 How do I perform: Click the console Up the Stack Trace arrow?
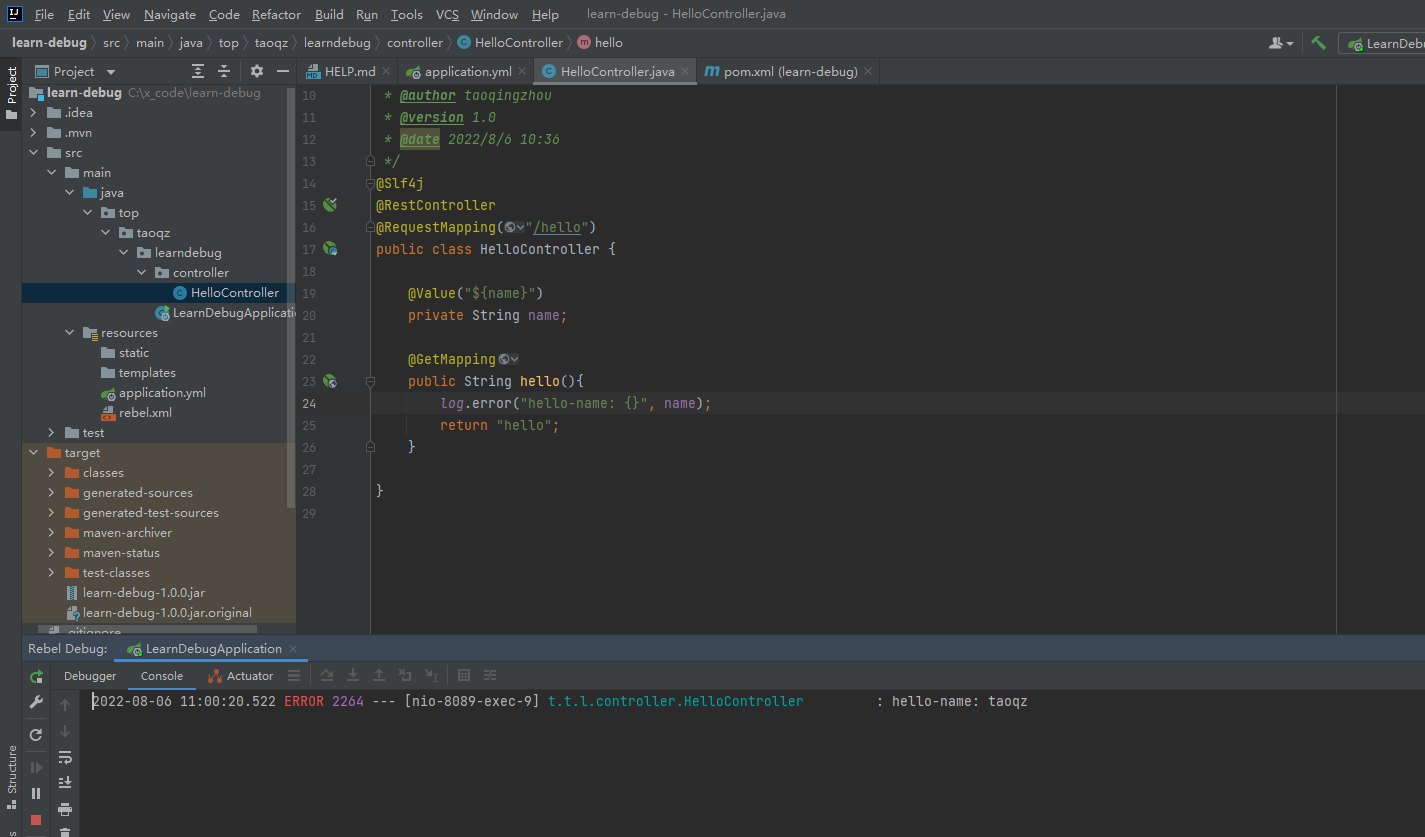(x=65, y=705)
